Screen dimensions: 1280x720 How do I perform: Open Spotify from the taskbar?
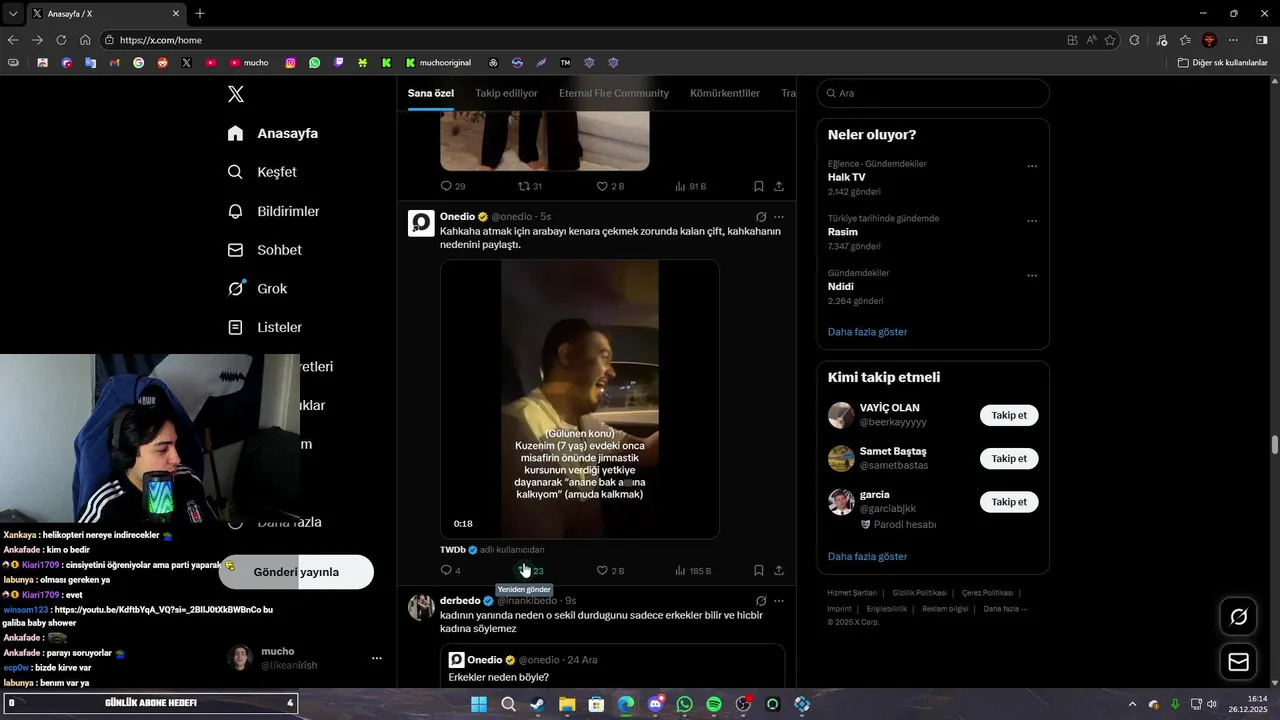[x=714, y=704]
